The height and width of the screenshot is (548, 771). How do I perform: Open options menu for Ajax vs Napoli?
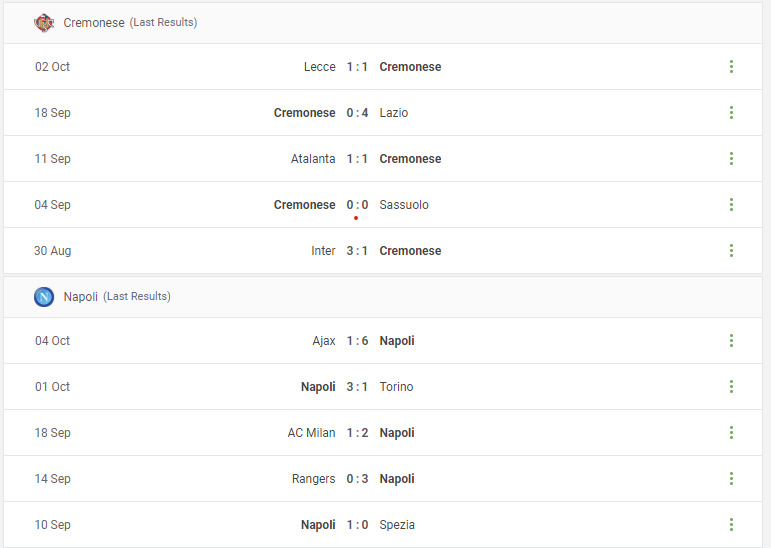pos(731,340)
